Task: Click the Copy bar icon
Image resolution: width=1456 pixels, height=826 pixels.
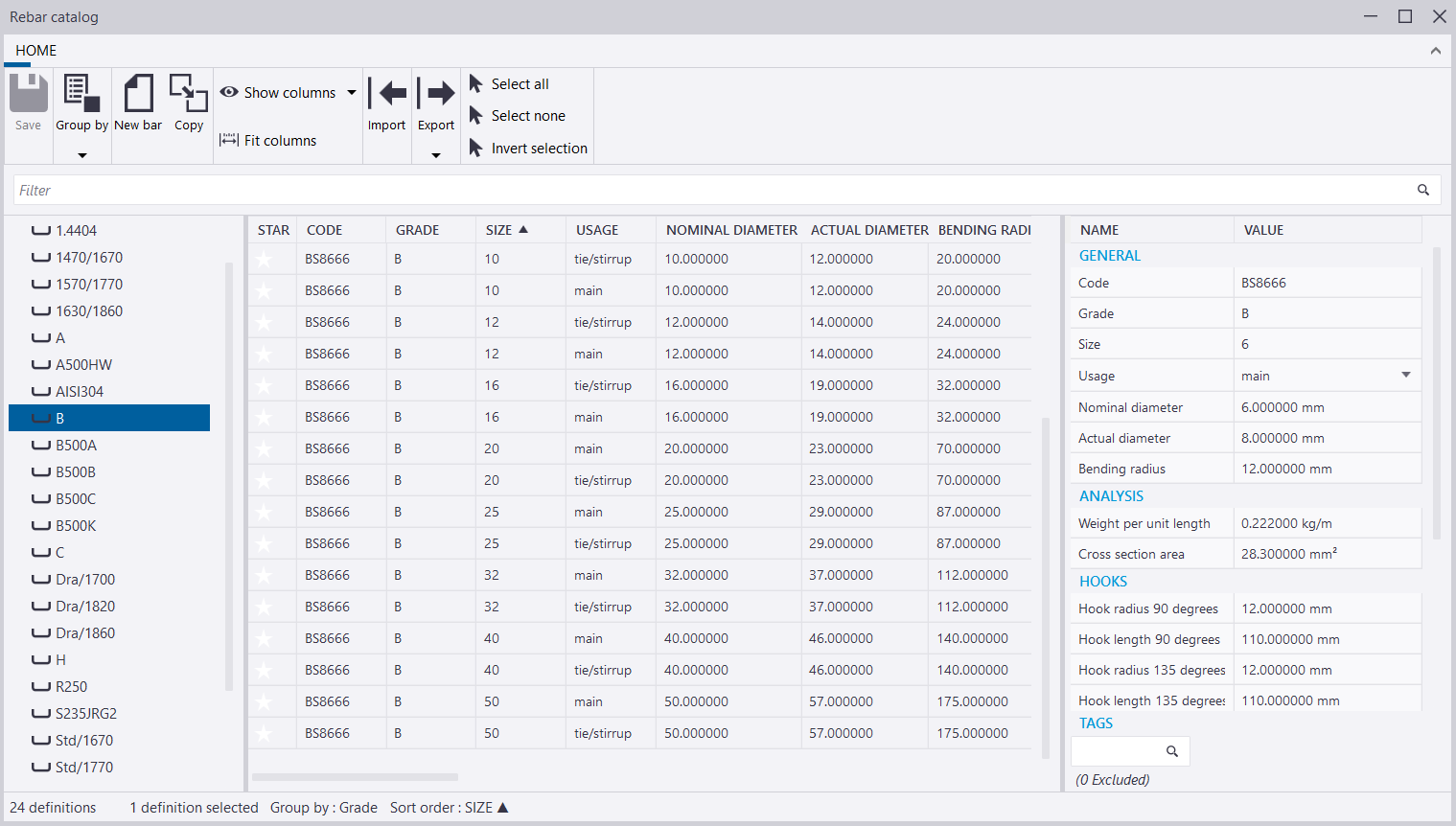Action: [189, 94]
